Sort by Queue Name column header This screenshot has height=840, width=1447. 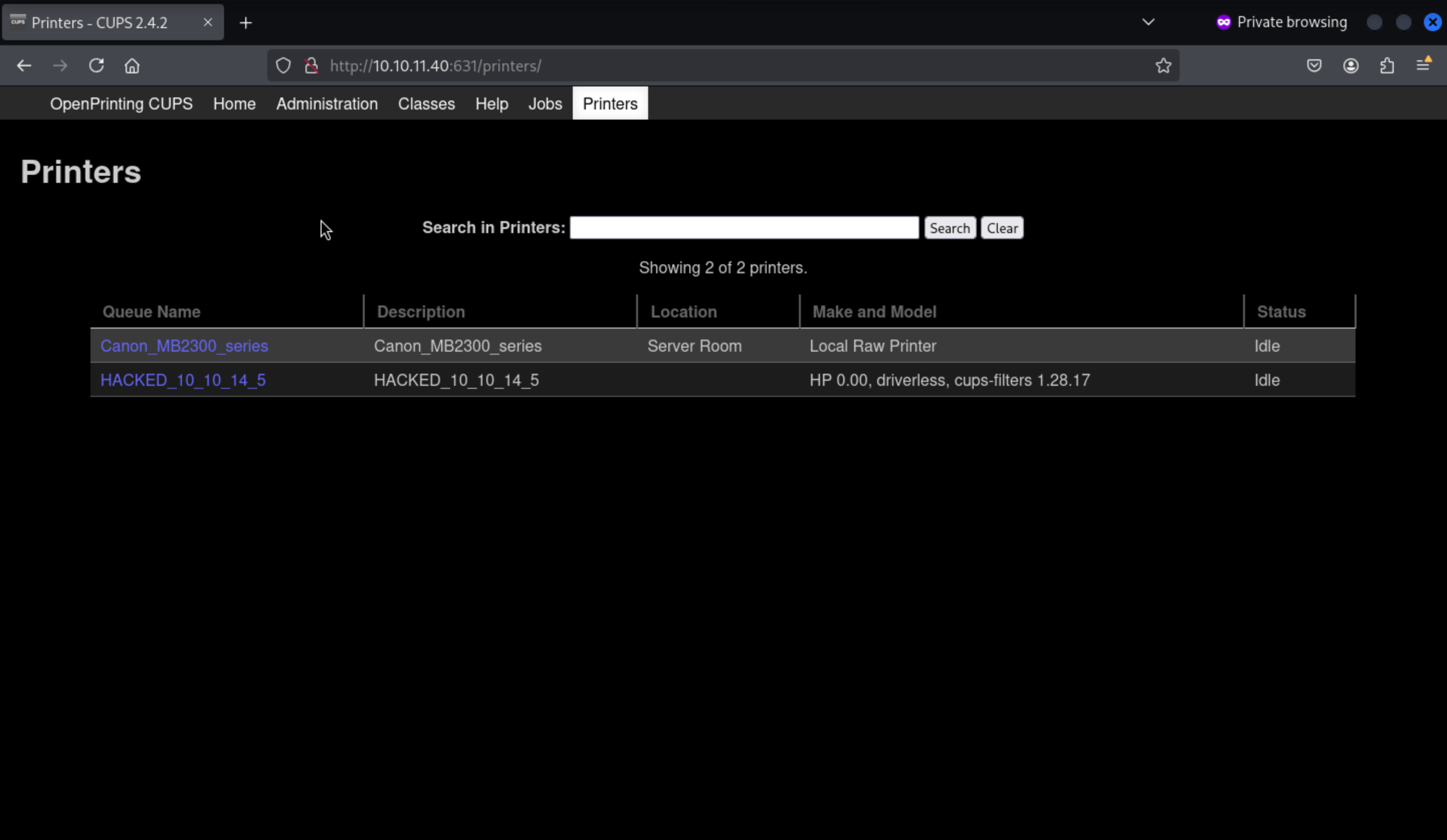(152, 312)
